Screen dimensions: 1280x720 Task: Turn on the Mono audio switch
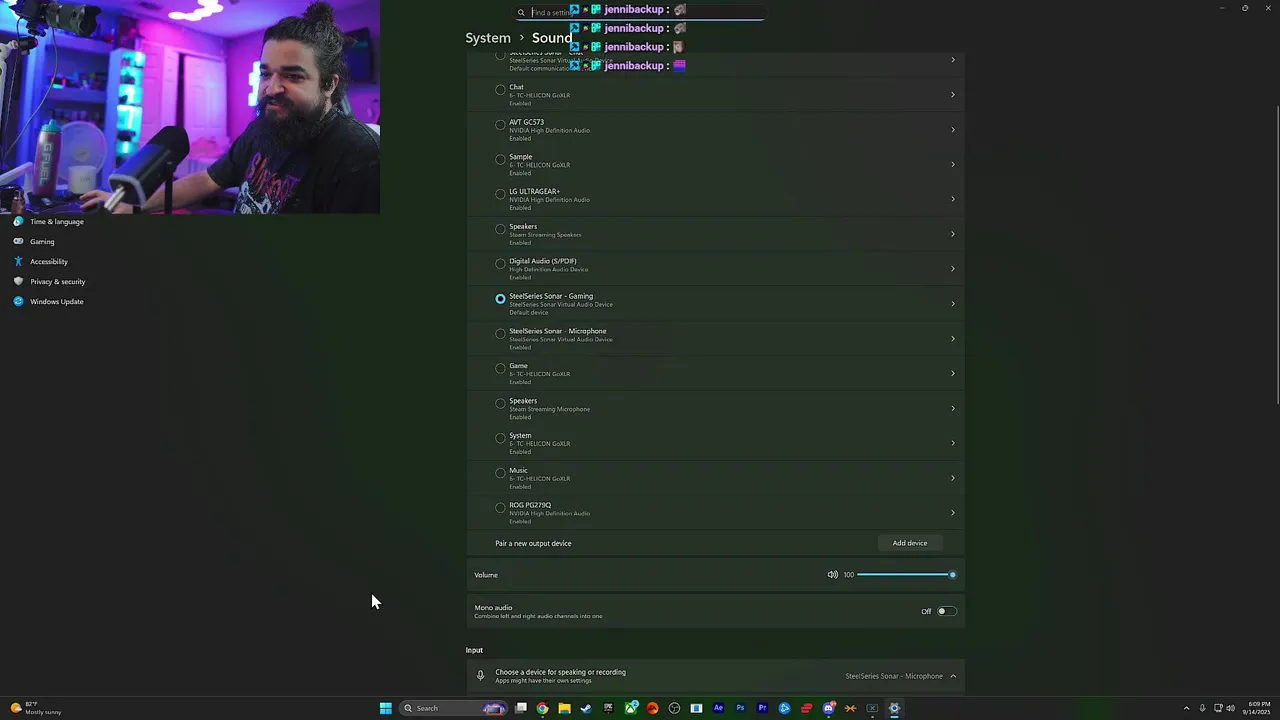tap(945, 611)
